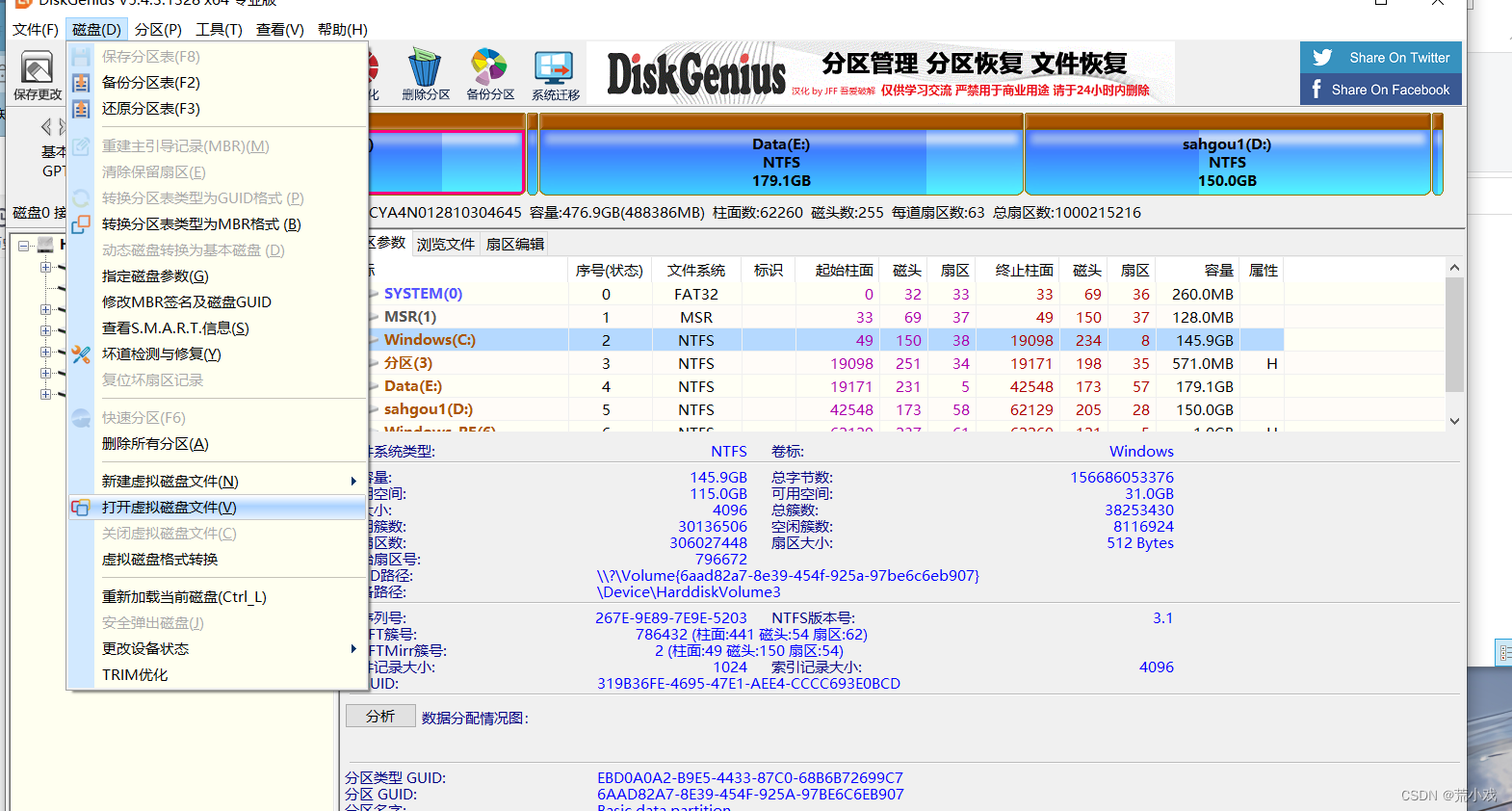
Task: Sort by the 文件系统 column header
Action: (x=696, y=271)
